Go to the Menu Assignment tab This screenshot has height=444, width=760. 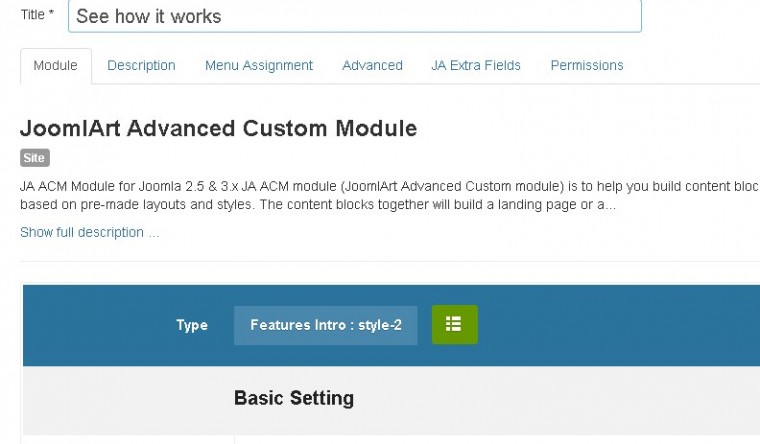[258, 66]
